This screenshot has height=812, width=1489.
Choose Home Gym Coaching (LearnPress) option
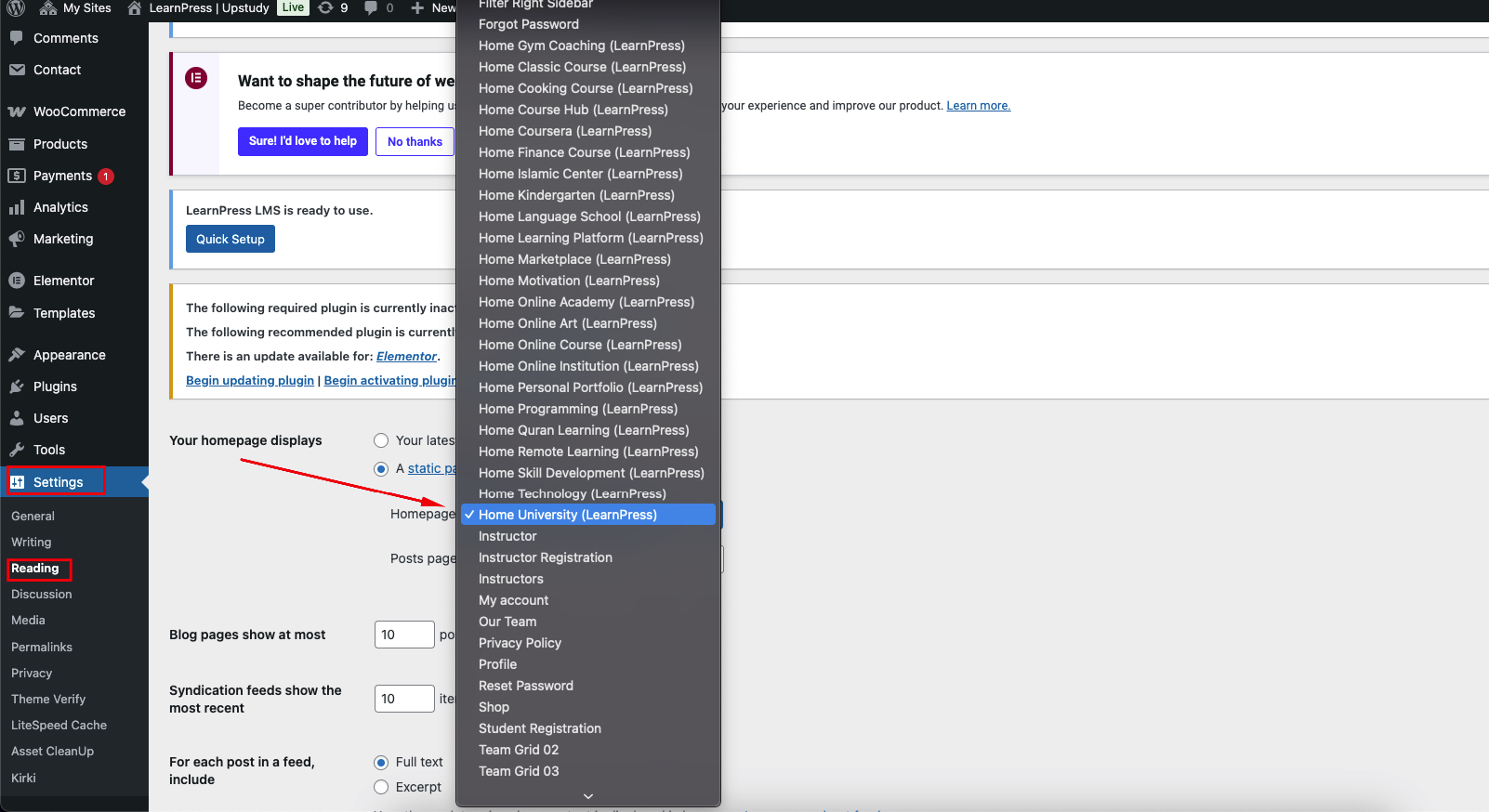pyautogui.click(x=589, y=46)
